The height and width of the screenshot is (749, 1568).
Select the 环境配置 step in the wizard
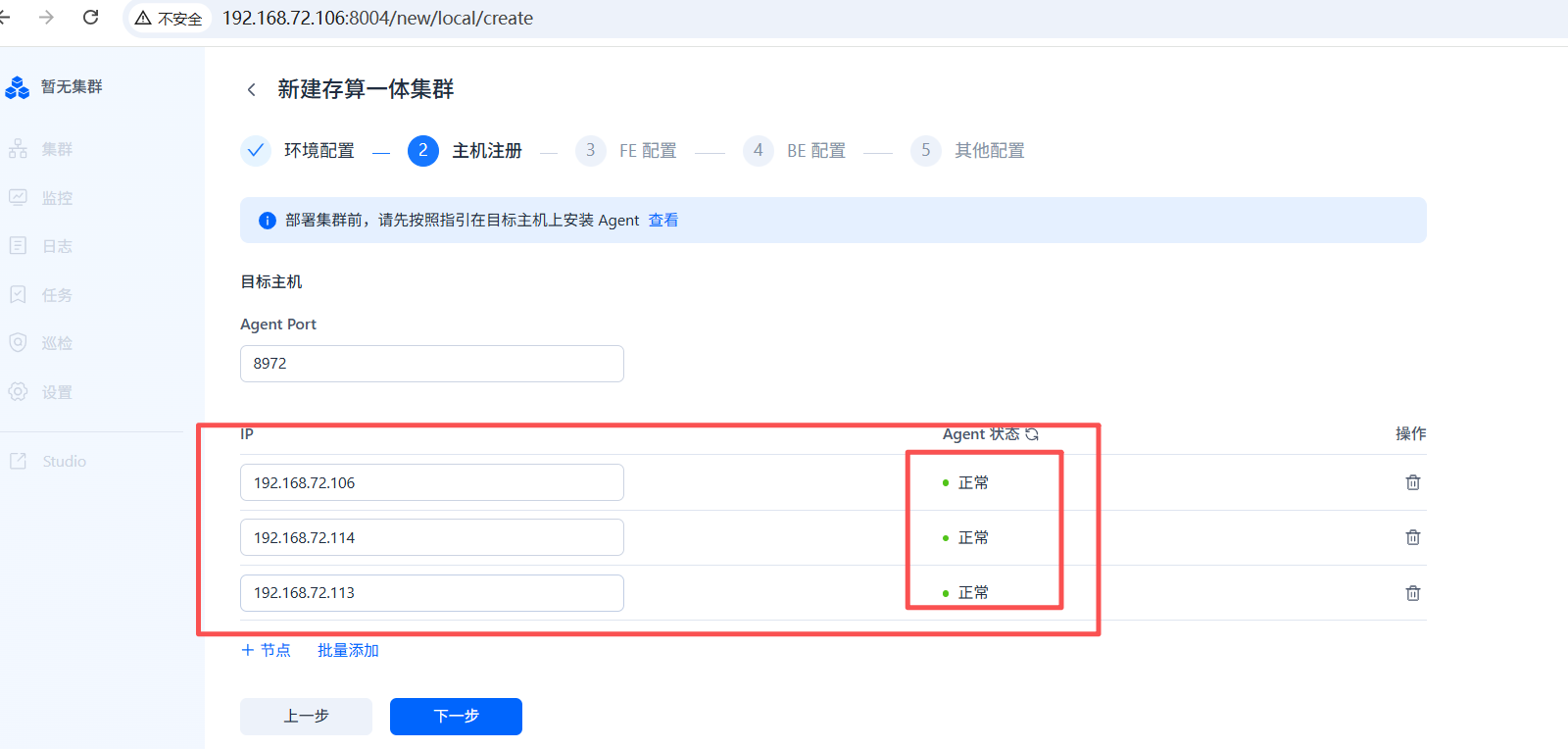point(318,151)
